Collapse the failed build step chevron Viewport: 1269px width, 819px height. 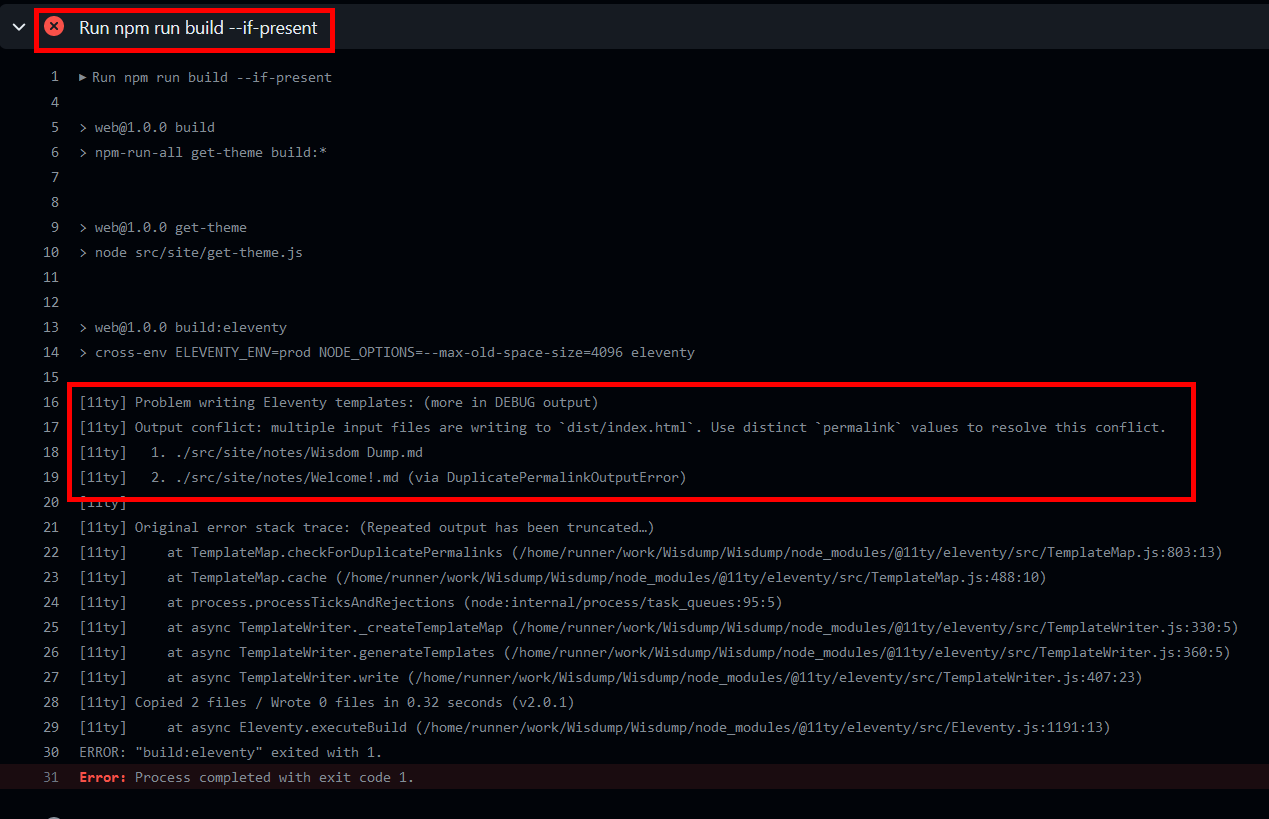pyautogui.click(x=18, y=27)
